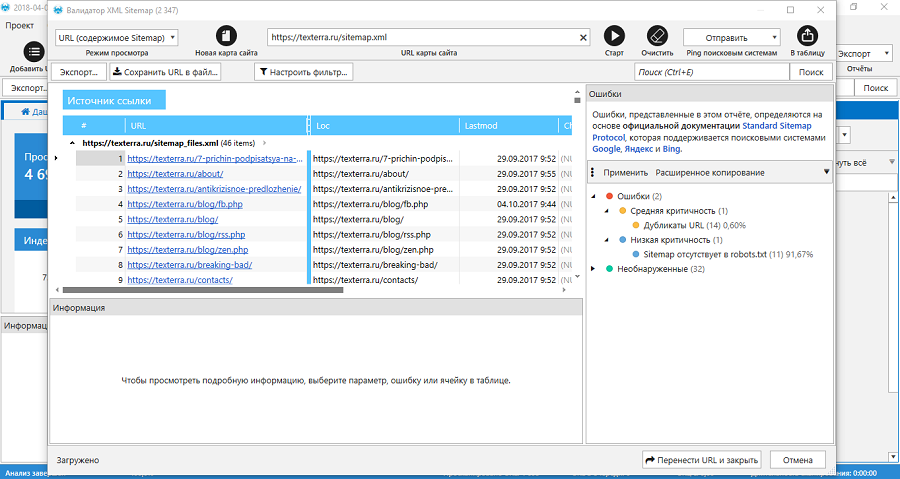Sort by the URL column header
Screen dimensions: 900x479
click(216, 126)
